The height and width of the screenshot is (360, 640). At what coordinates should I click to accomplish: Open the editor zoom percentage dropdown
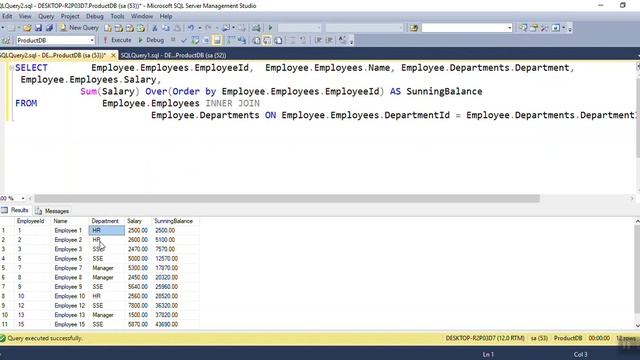[23, 198]
